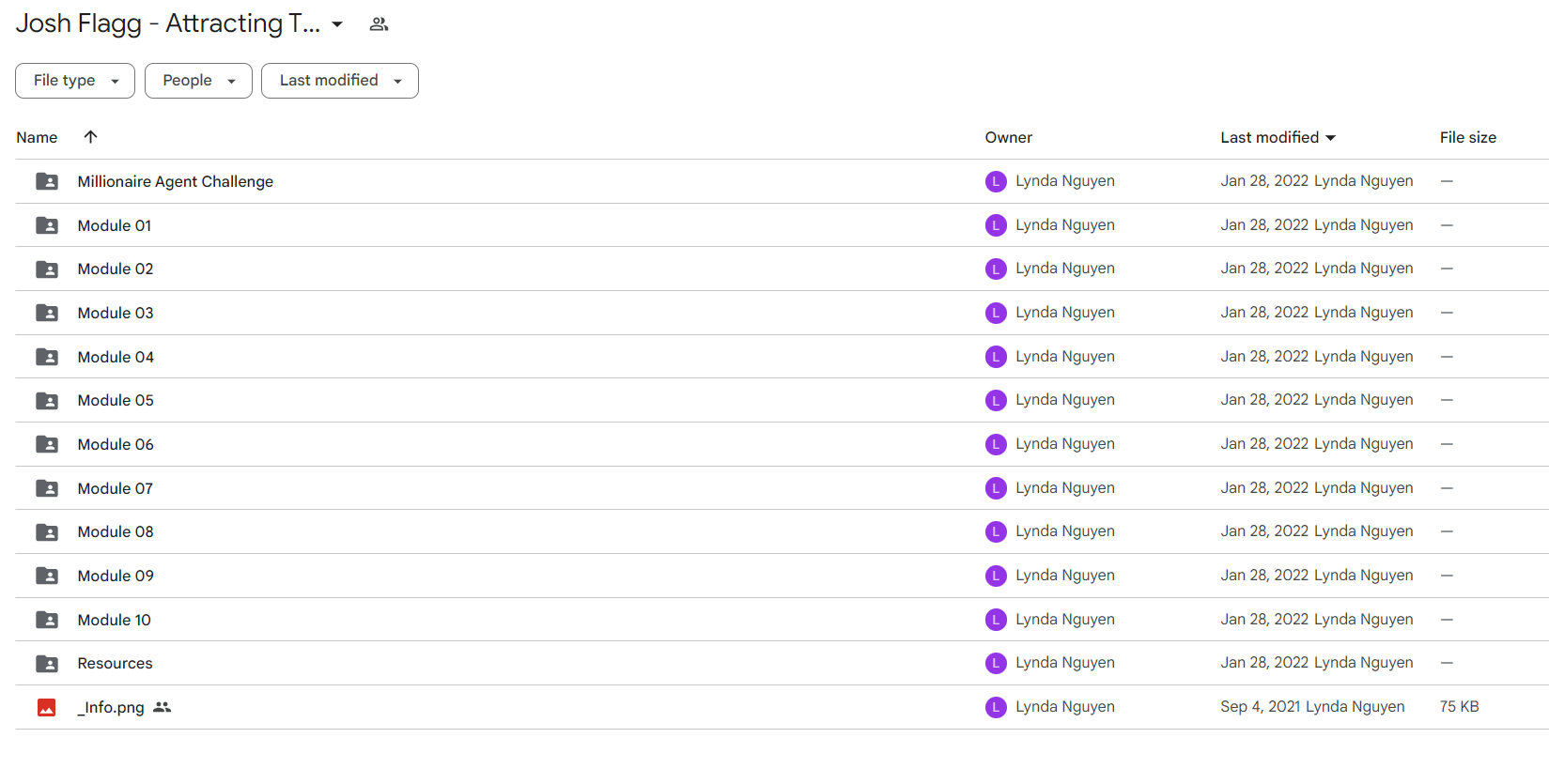Click owner avatar in _Info.png row

pyautogui.click(x=996, y=707)
